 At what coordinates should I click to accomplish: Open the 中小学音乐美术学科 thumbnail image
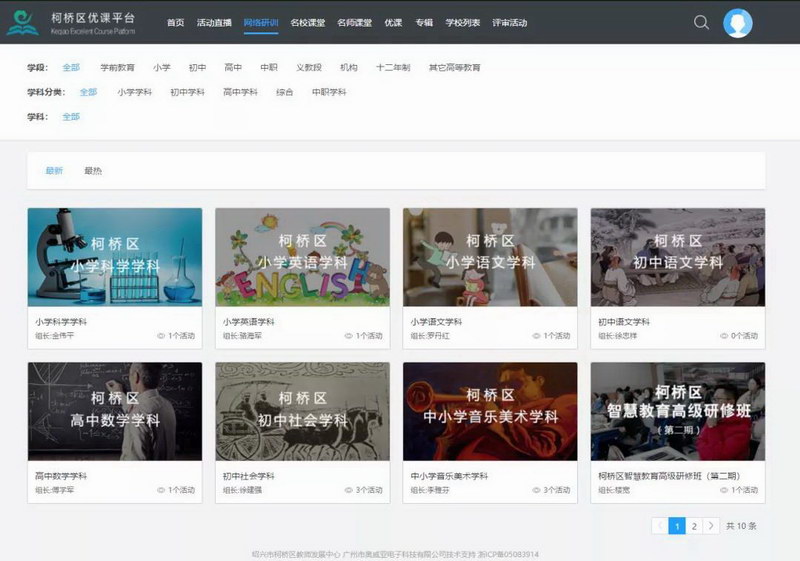pyautogui.click(x=490, y=411)
